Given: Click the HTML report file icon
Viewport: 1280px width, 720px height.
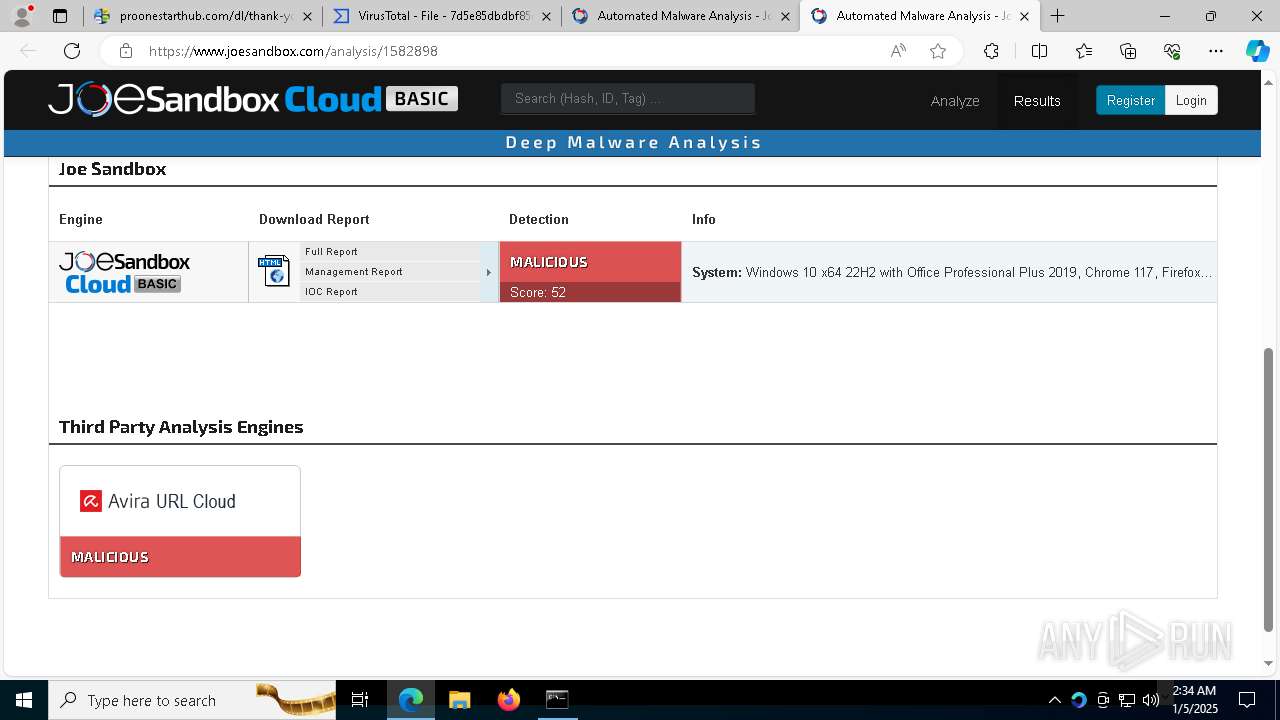Looking at the screenshot, I should (x=273, y=271).
